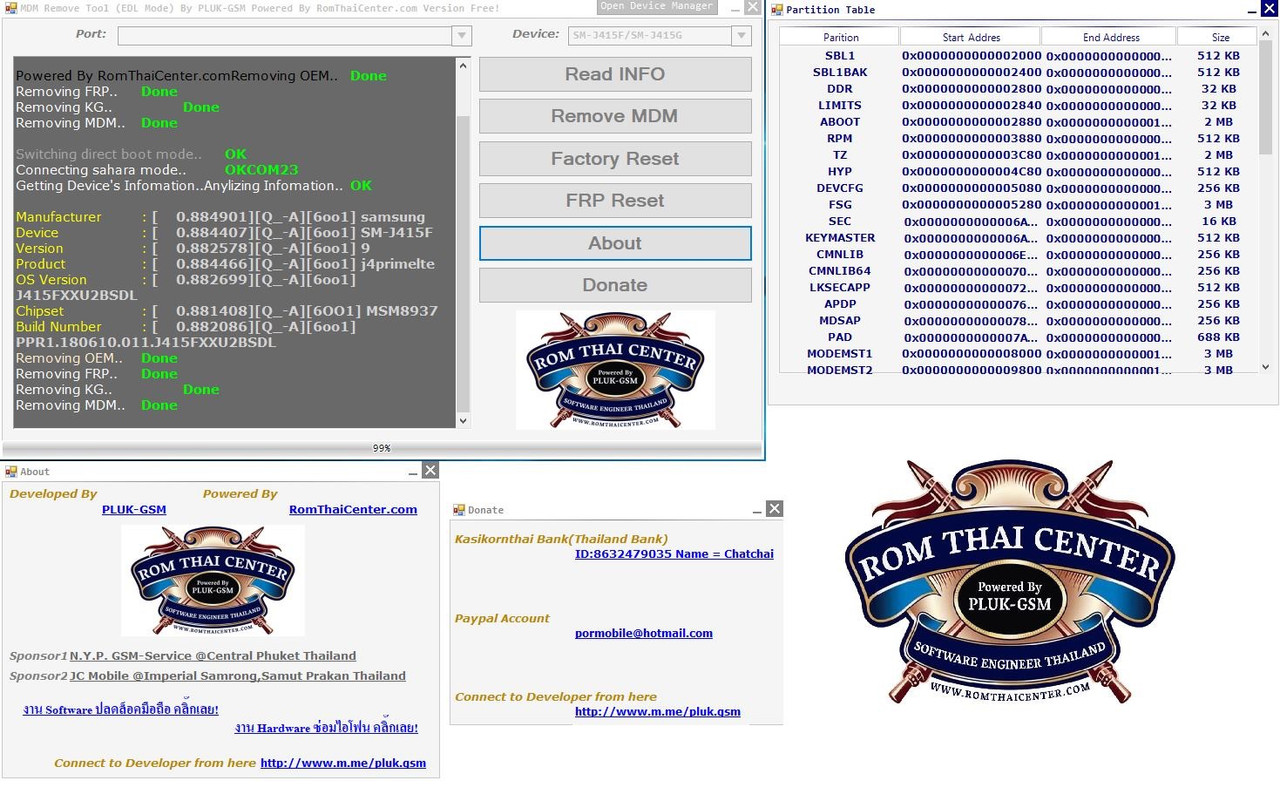Click the Rom Thai Center logo in About
The image size is (1280, 789).
click(212, 581)
